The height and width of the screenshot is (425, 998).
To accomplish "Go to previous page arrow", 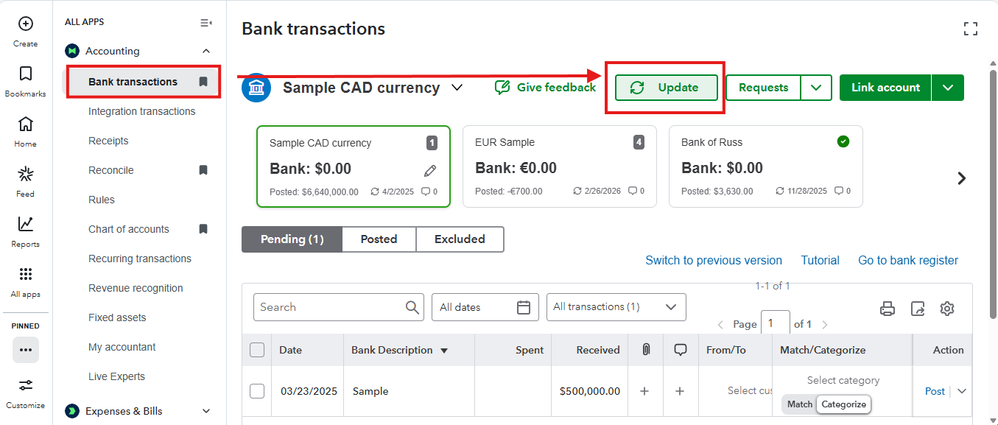I will pyautogui.click(x=720, y=324).
